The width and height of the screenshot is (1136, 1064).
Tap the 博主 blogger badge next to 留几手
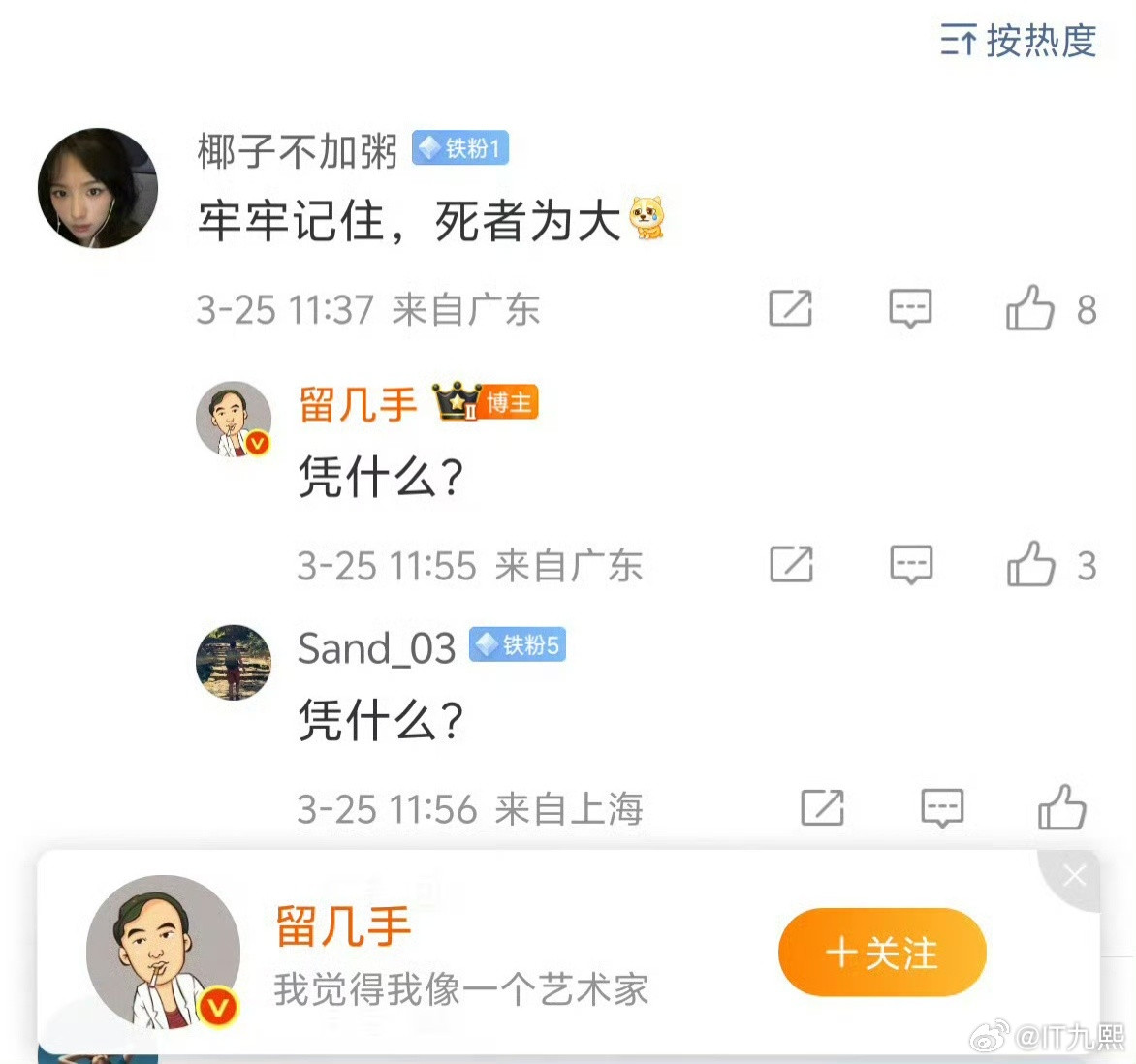coord(508,404)
